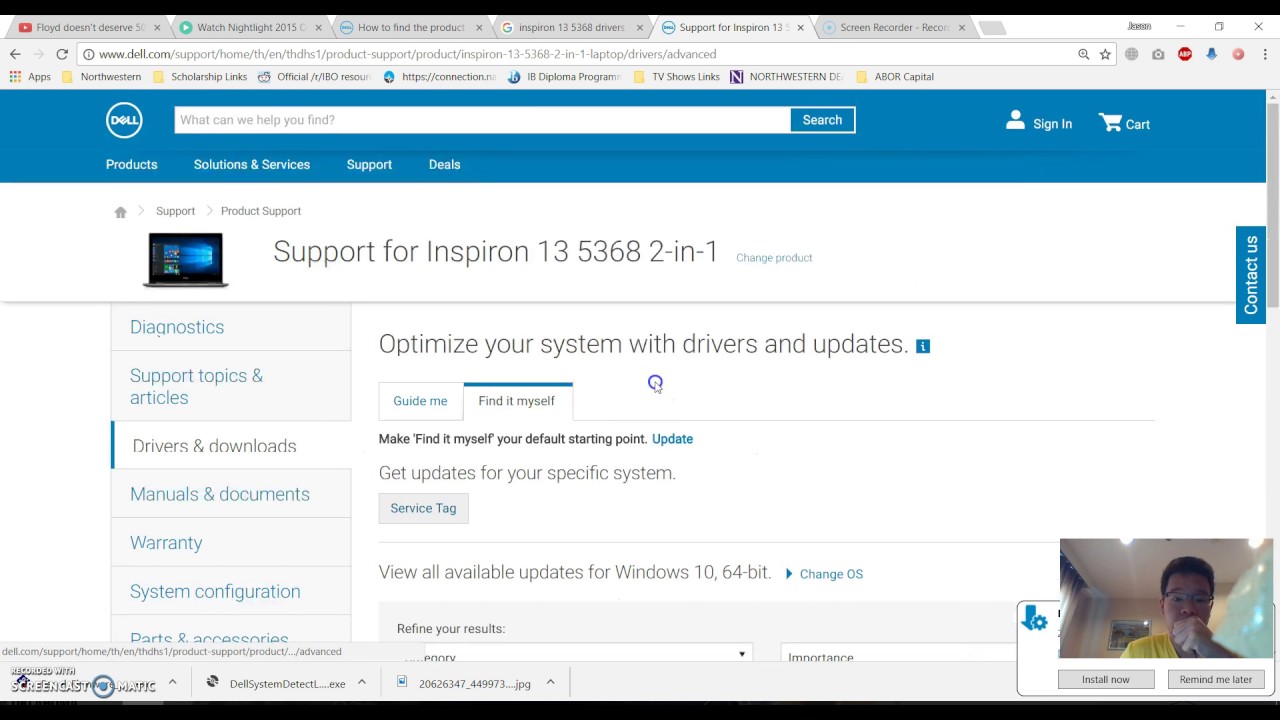Click the 'What can we help you find' search box
The height and width of the screenshot is (720, 1280).
point(482,120)
